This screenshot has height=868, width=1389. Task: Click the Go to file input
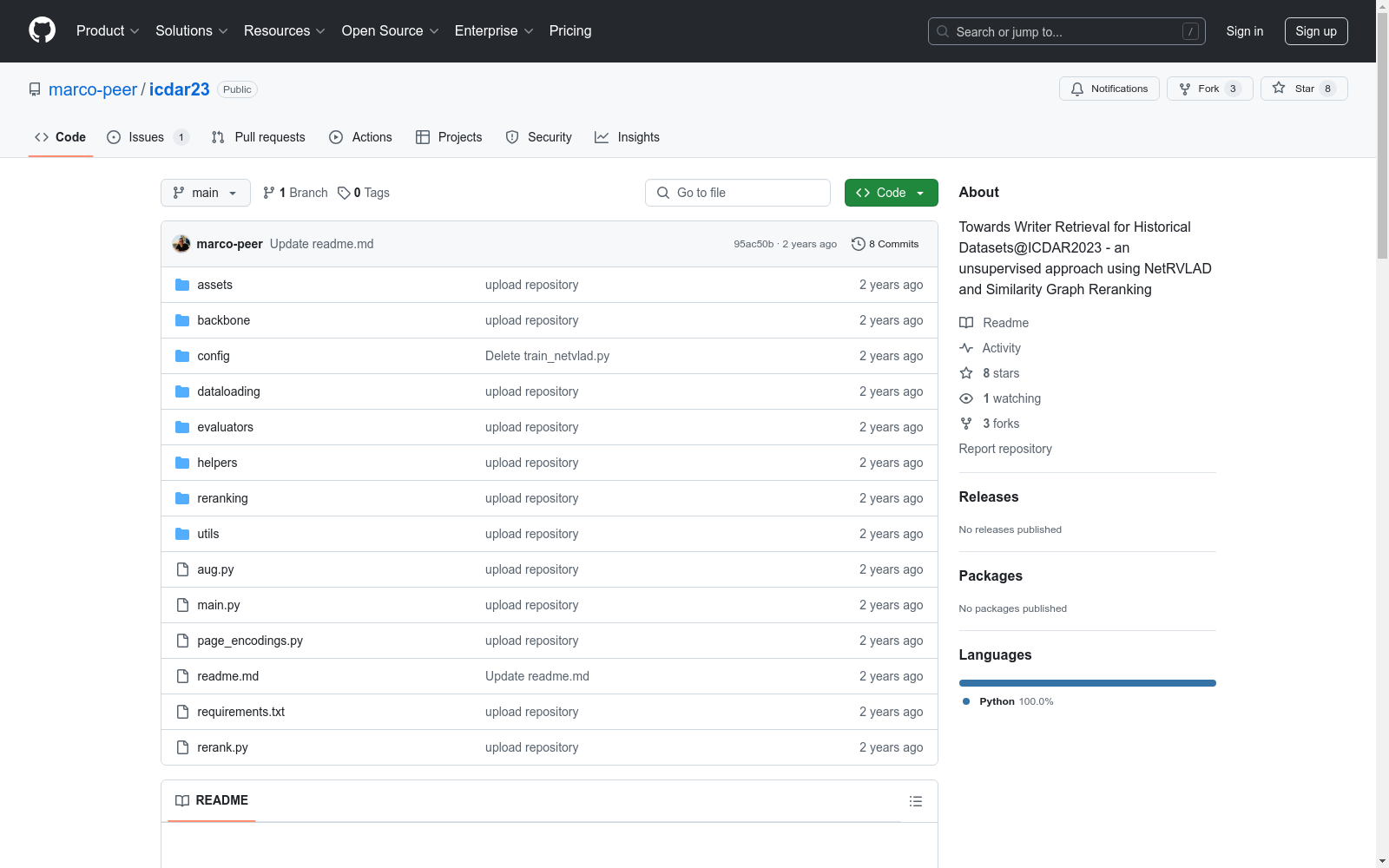(738, 193)
